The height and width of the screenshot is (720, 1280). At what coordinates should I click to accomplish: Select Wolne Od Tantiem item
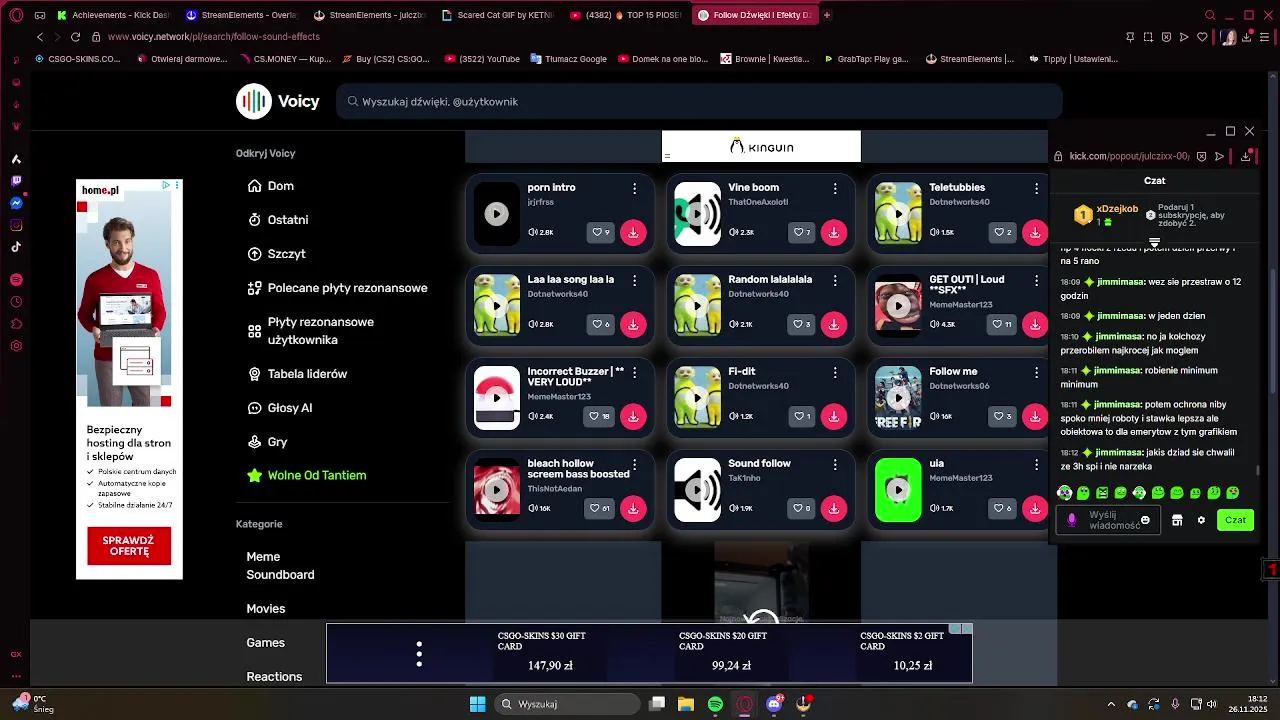coord(307,476)
